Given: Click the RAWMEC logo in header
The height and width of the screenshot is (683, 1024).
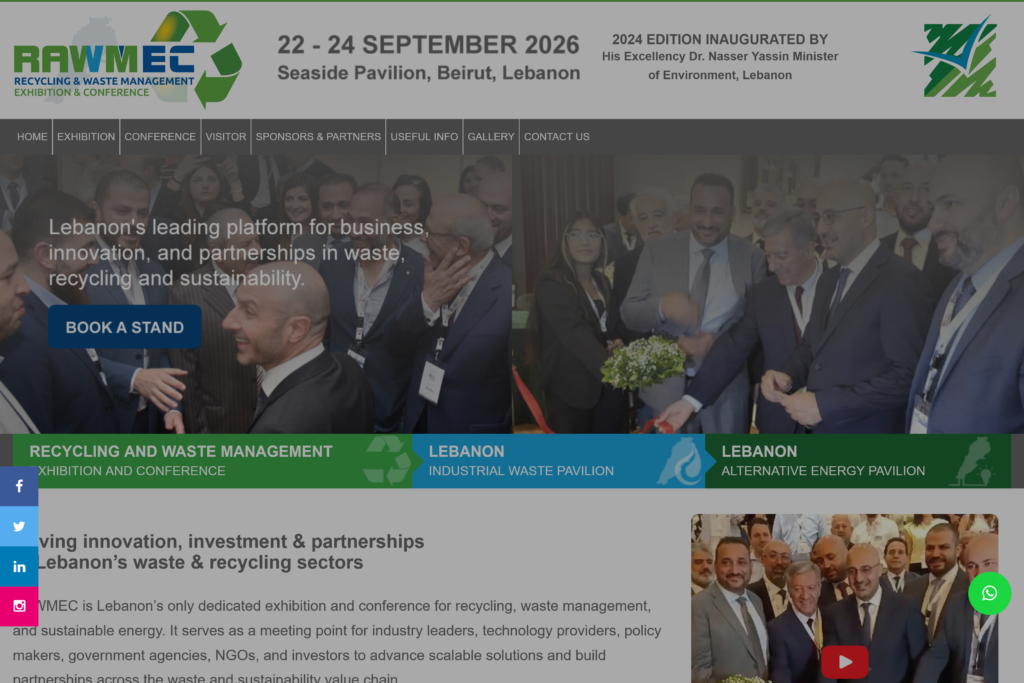Looking at the screenshot, I should click(x=128, y=59).
